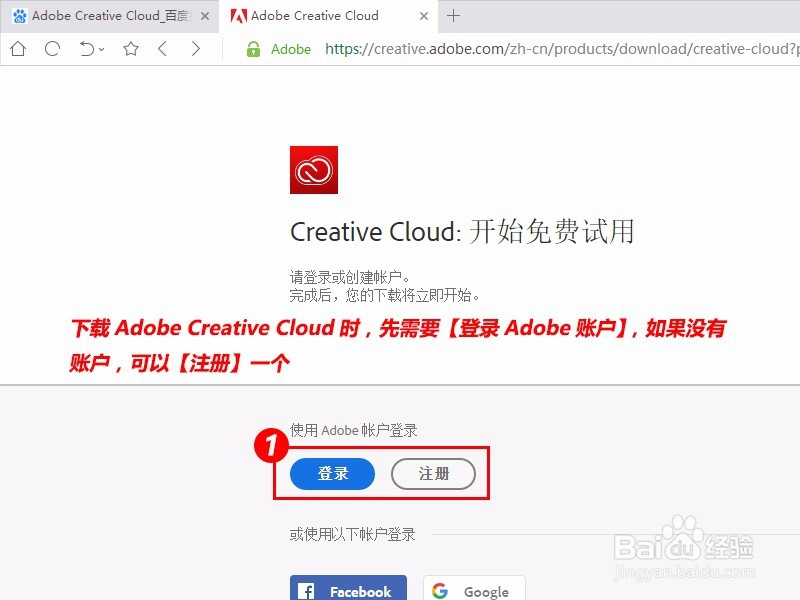Switch to the Adobe Creative Cloud tab
Viewport: 800px width, 600px height.
(x=310, y=15)
